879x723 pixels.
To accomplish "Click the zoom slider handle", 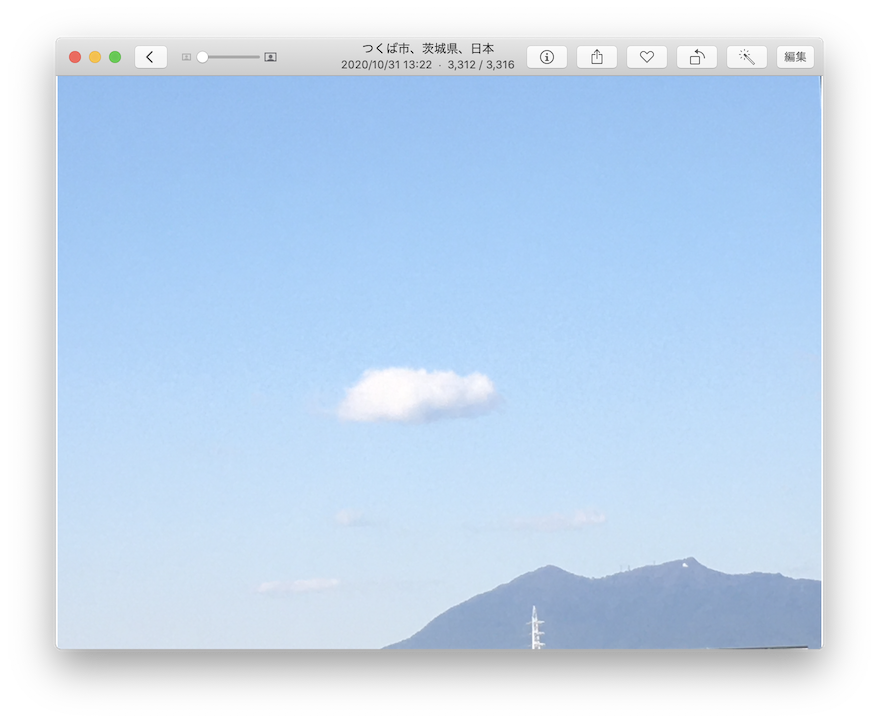I will point(203,57).
